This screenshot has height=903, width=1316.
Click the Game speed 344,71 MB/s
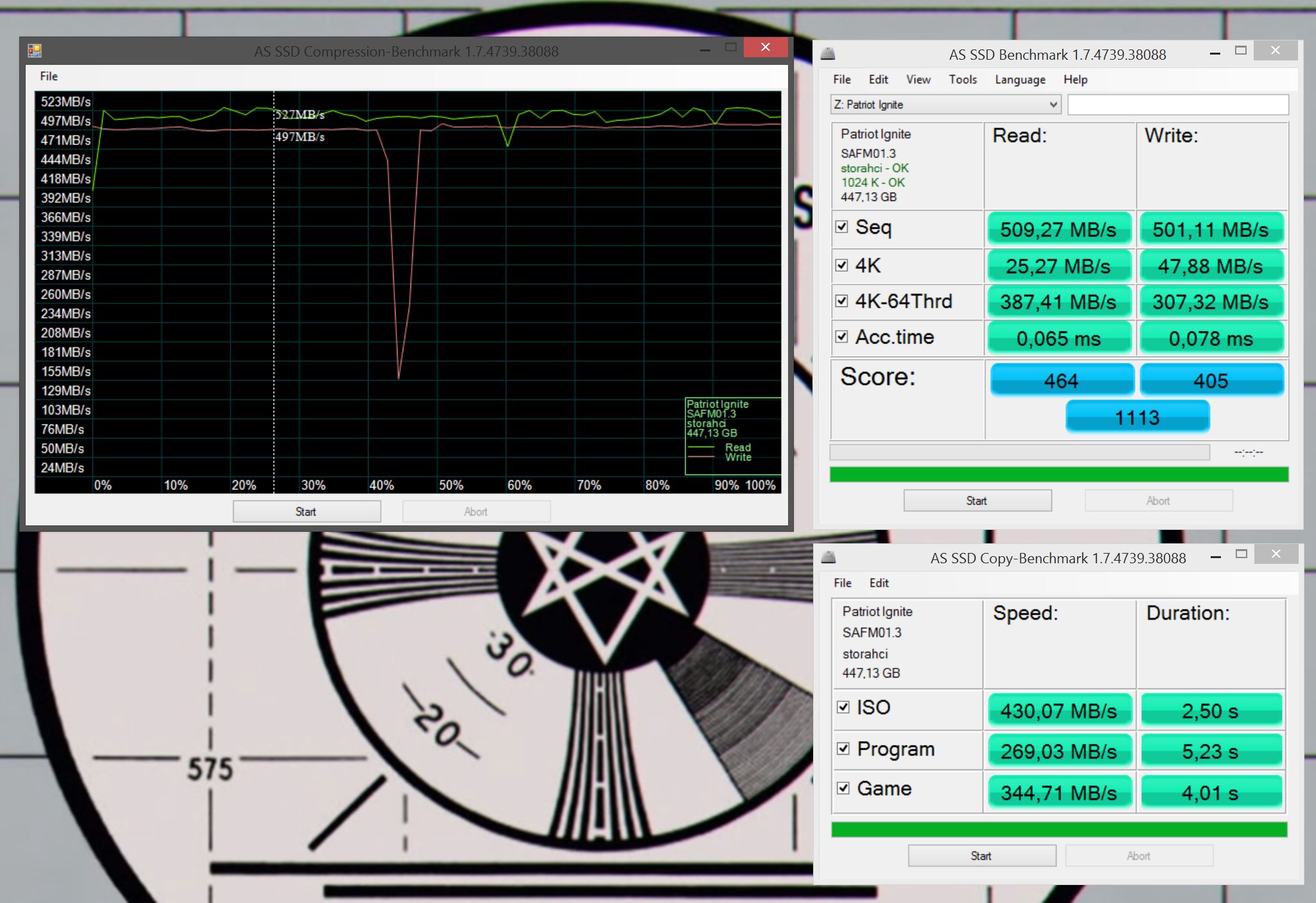click(x=1058, y=792)
